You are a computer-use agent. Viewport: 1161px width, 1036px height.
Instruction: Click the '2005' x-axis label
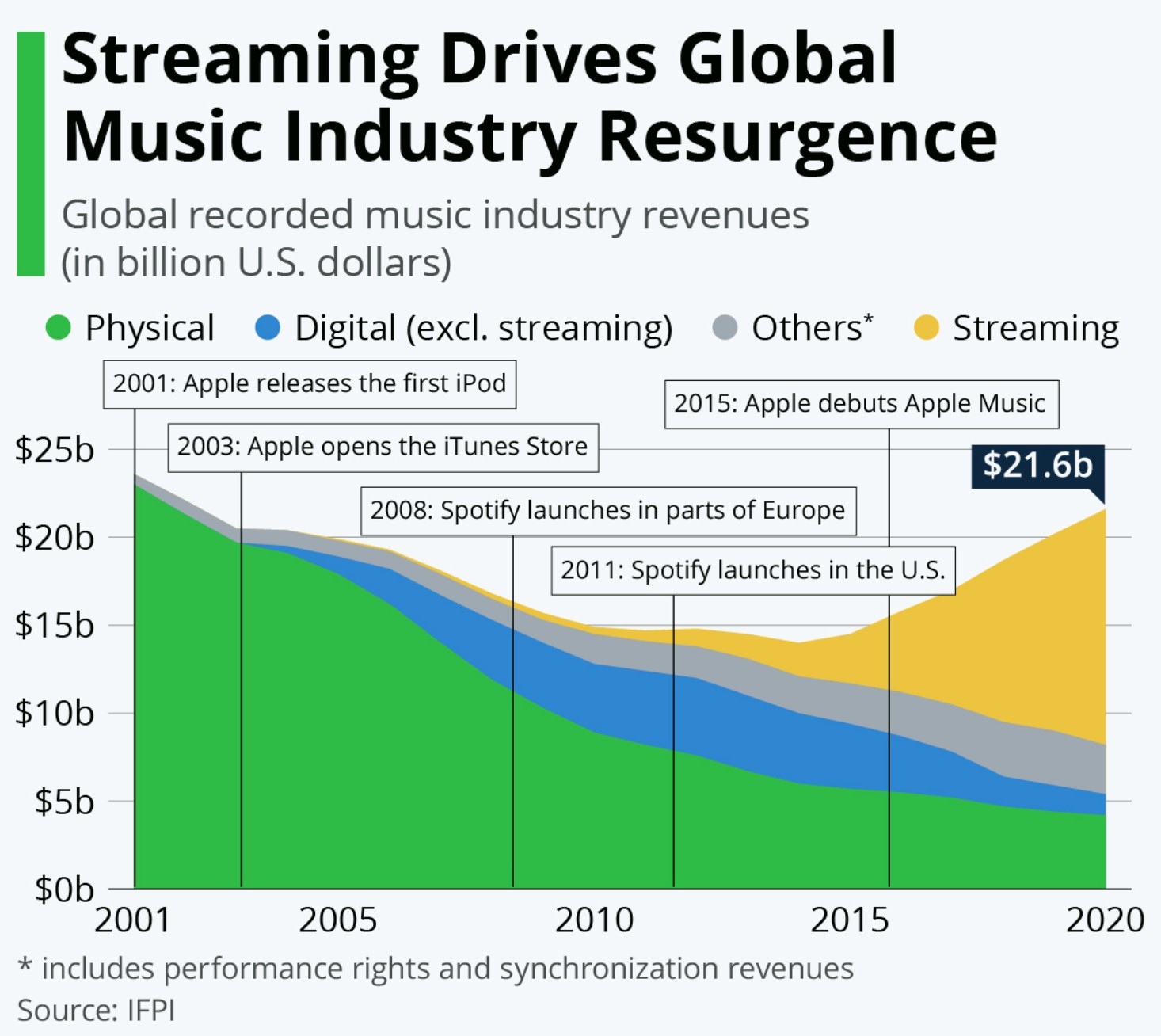click(338, 920)
